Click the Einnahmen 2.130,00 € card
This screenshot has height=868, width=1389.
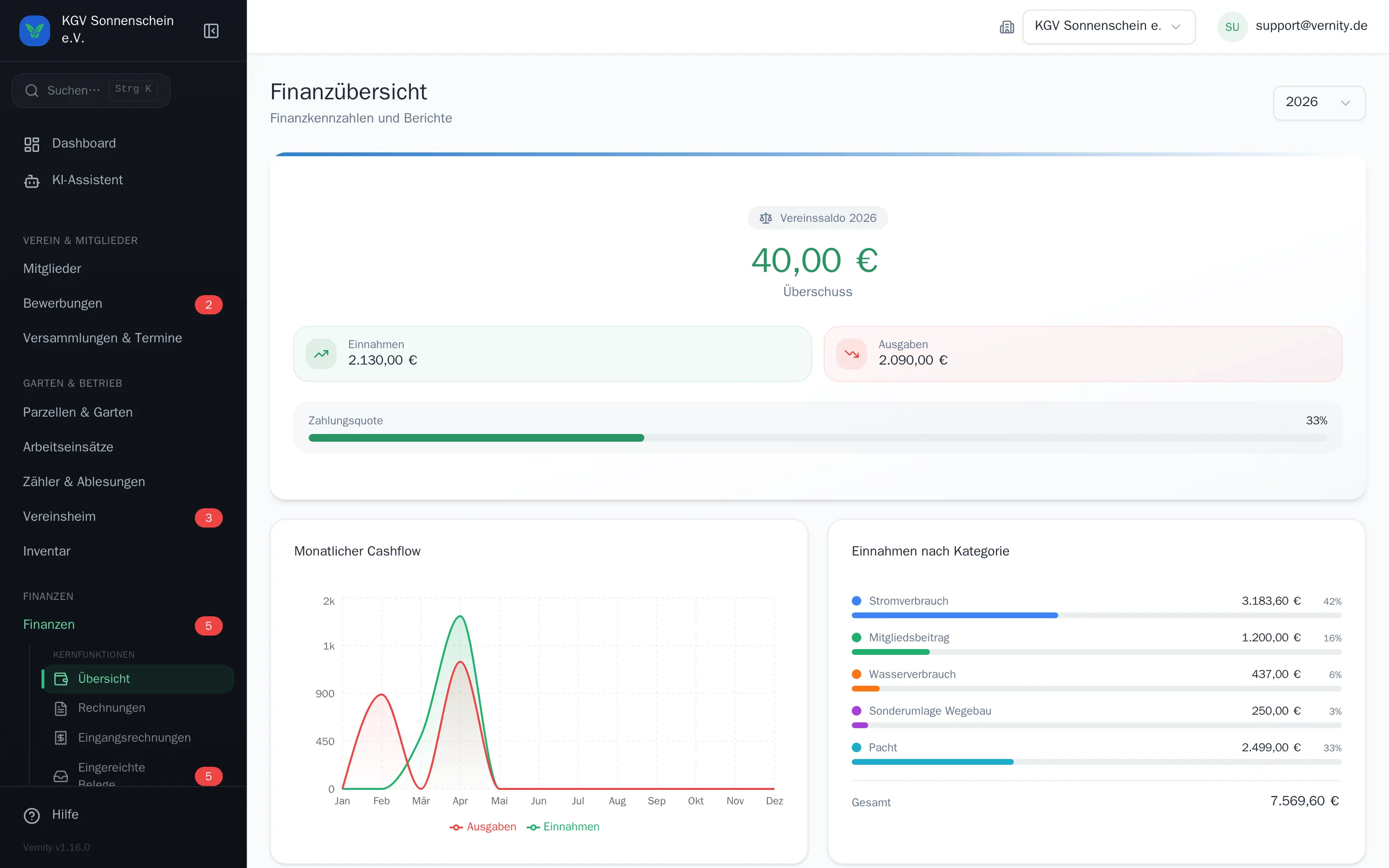point(552,353)
